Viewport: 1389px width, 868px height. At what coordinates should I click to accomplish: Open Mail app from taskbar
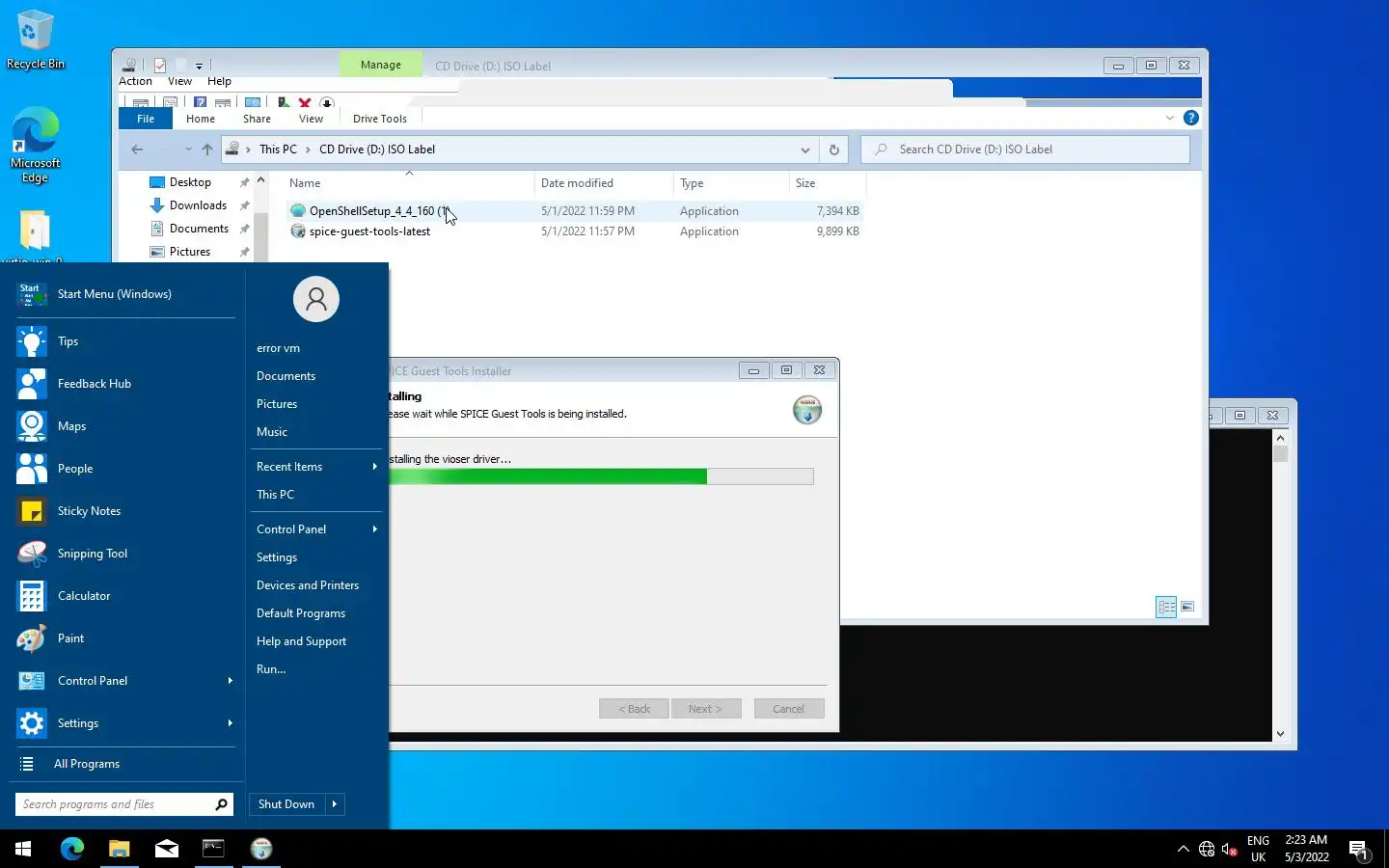pos(166,849)
